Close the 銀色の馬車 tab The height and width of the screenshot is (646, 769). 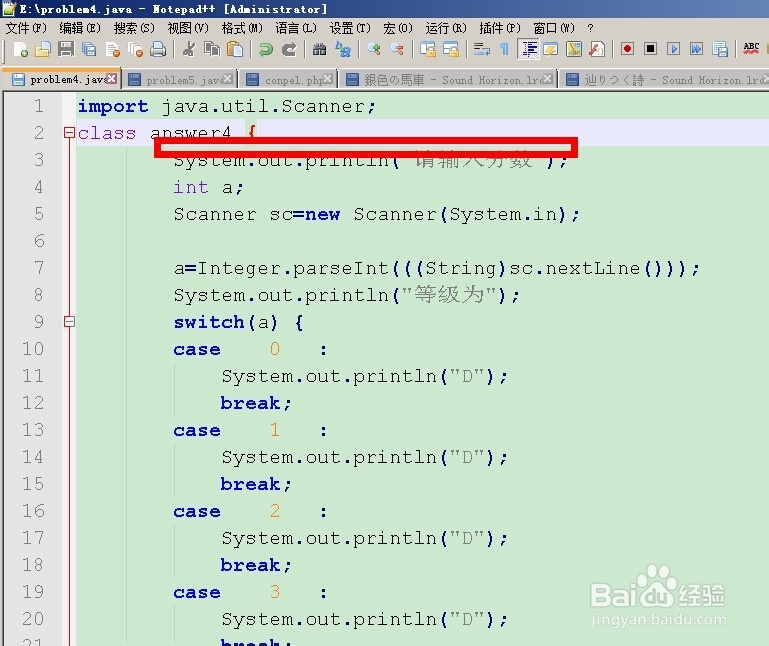(548, 78)
